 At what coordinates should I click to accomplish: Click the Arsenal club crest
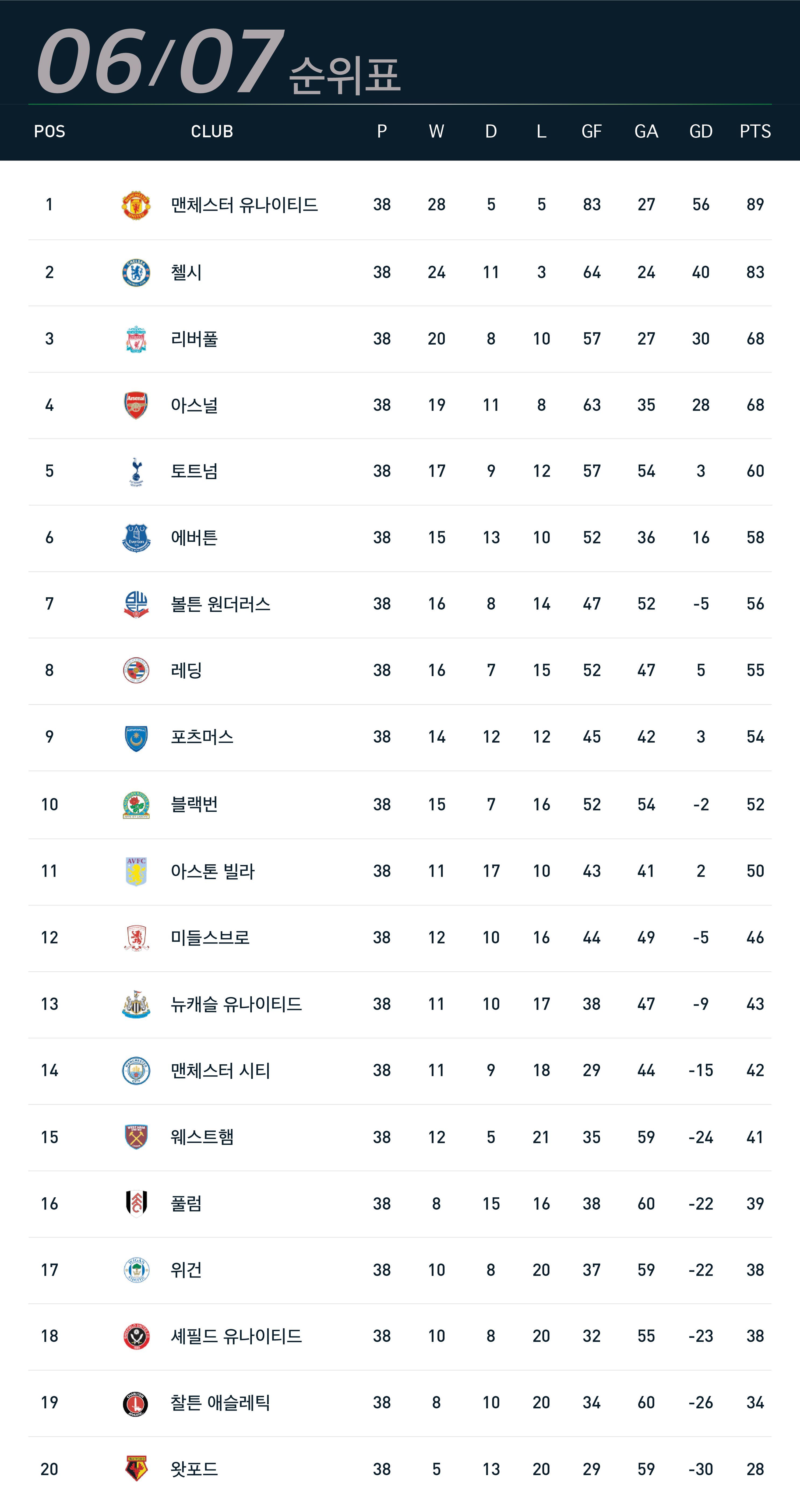point(136,405)
